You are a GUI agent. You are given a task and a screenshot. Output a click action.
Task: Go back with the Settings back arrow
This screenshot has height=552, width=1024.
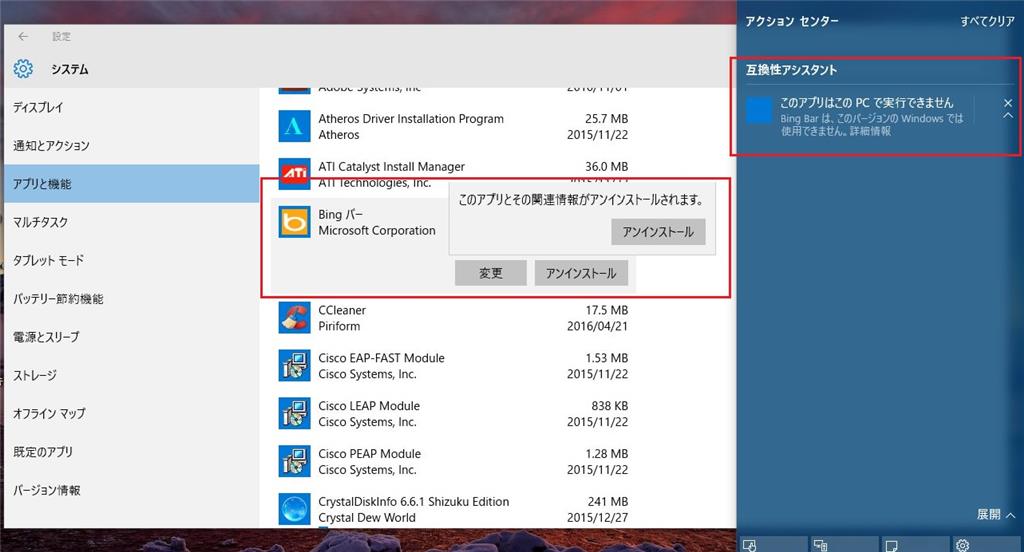click(x=24, y=37)
